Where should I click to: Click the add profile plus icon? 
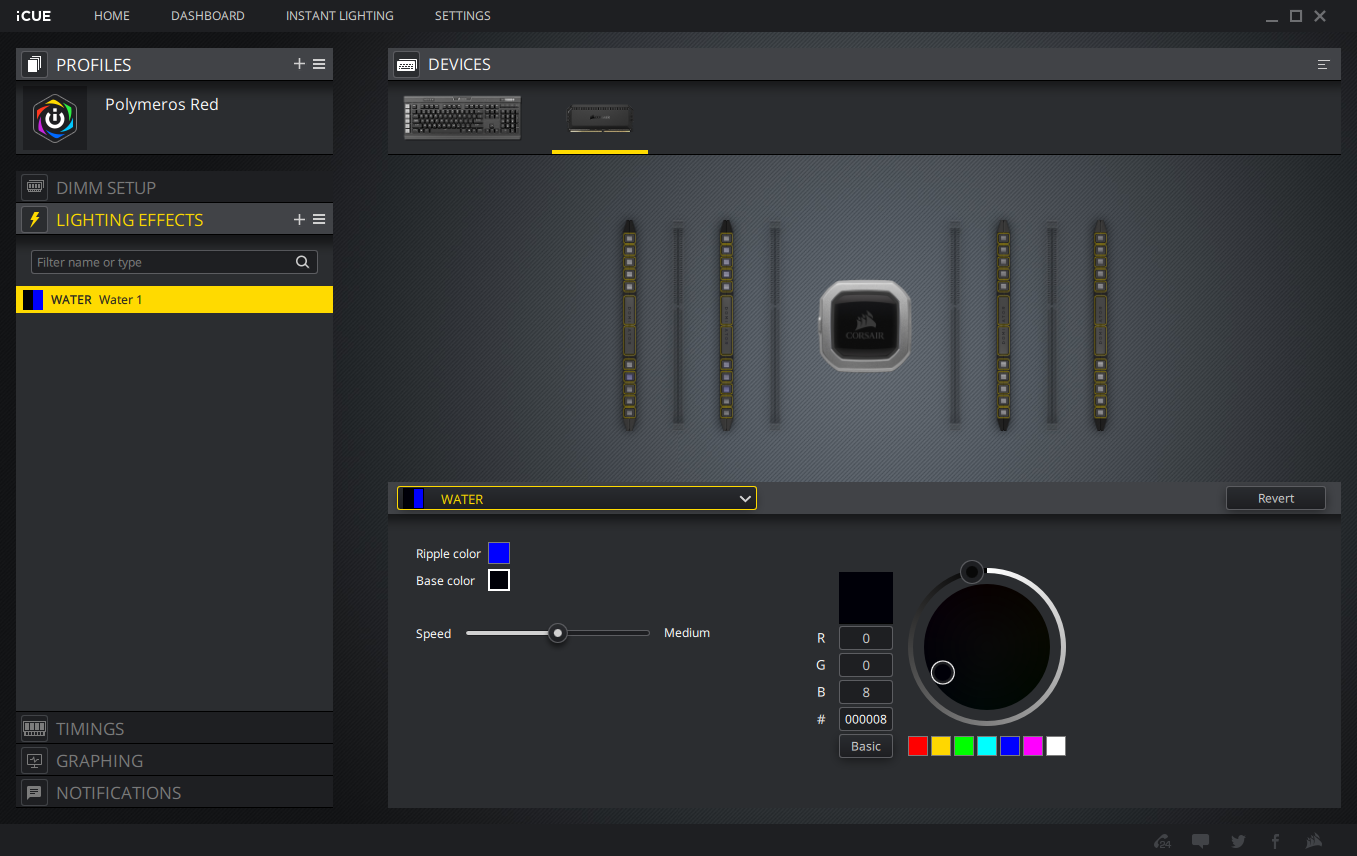[x=299, y=64]
